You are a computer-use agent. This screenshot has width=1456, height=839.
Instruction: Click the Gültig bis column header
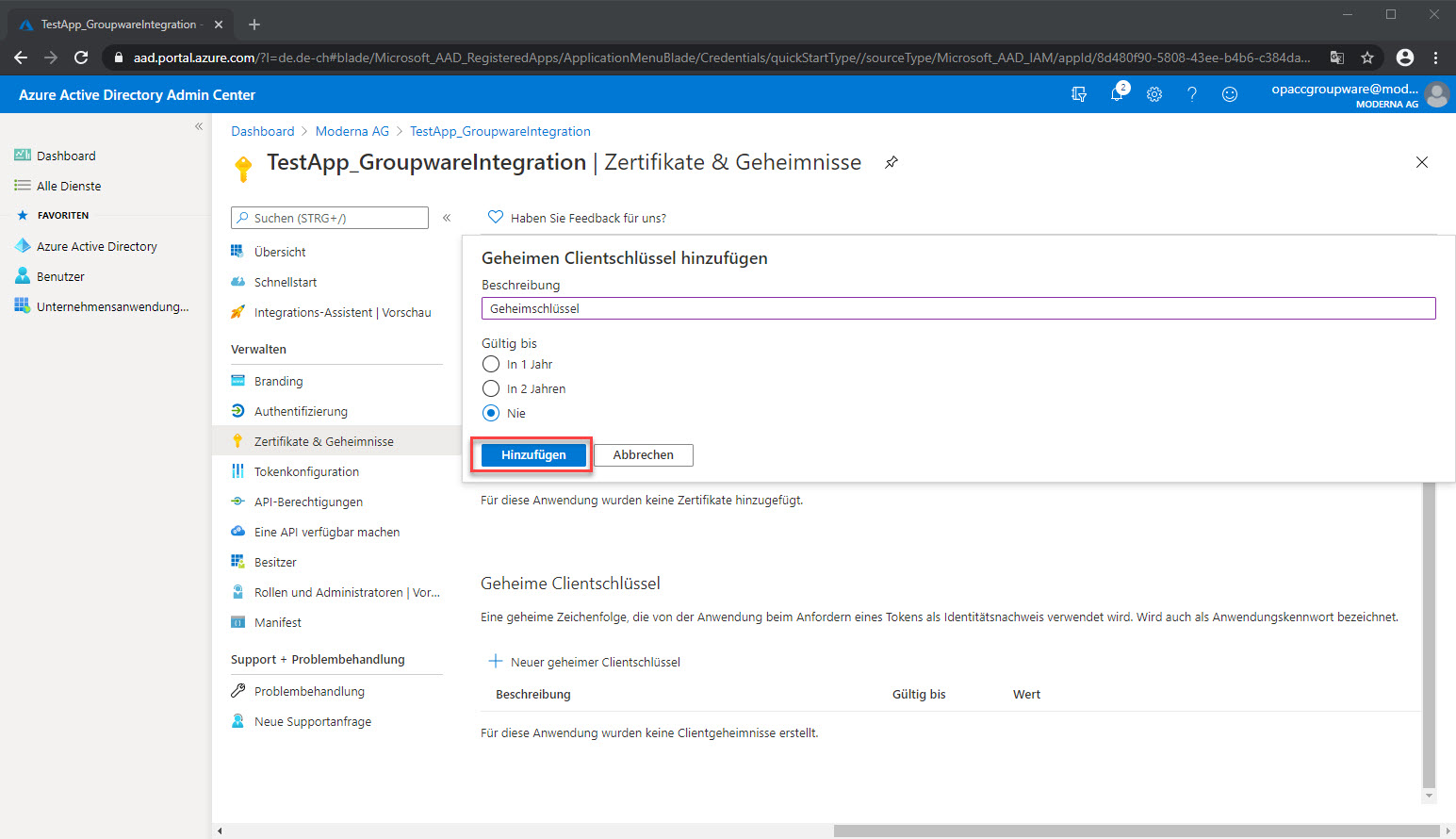click(919, 694)
